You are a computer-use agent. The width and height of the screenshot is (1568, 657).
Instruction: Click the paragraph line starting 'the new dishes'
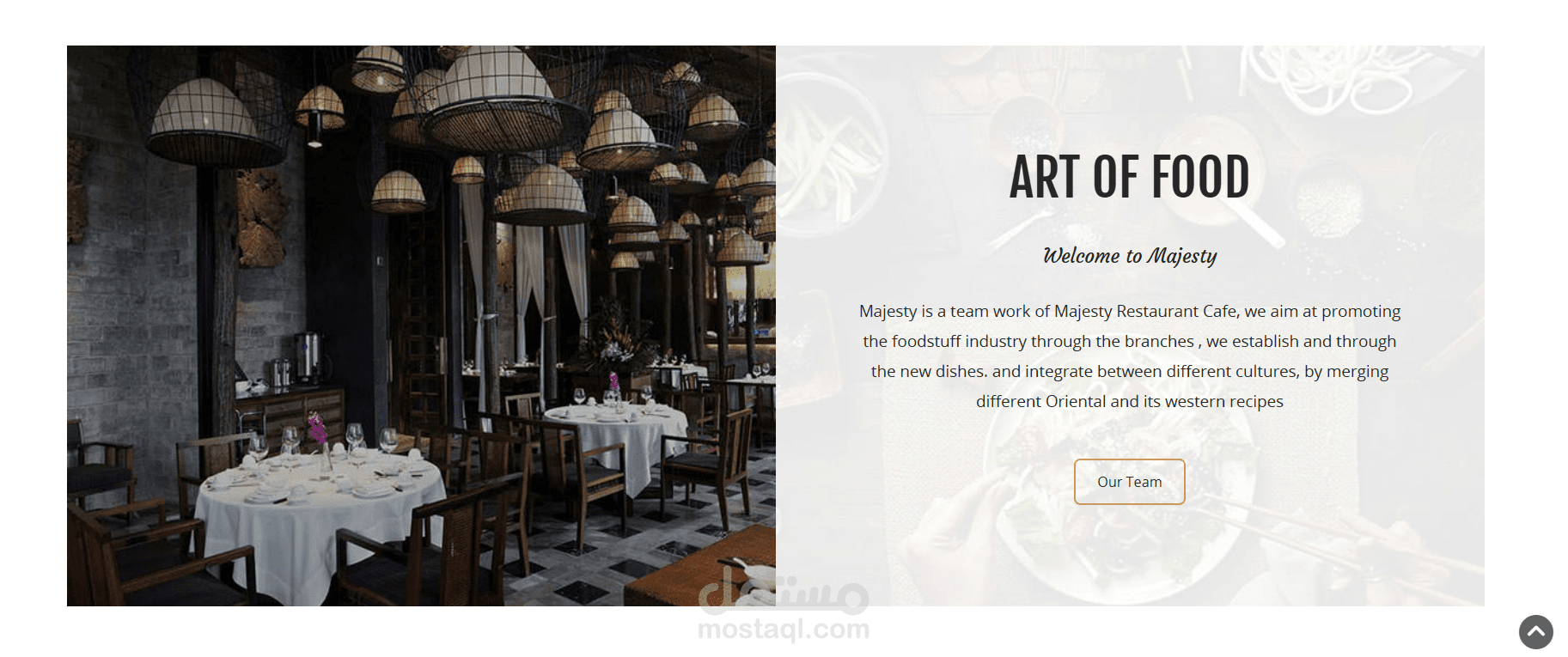pos(1129,371)
